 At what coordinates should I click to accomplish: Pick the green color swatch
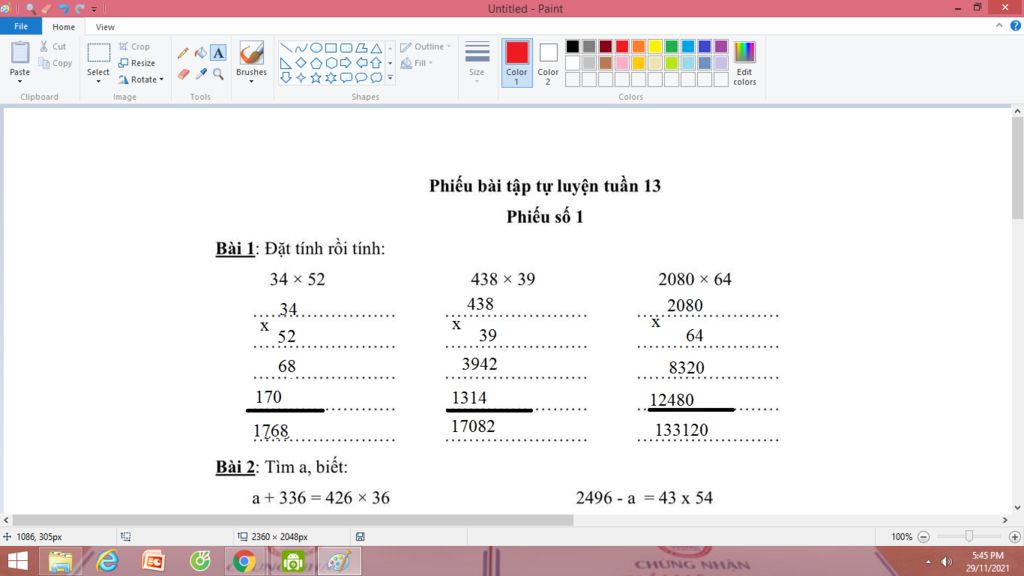[671, 46]
